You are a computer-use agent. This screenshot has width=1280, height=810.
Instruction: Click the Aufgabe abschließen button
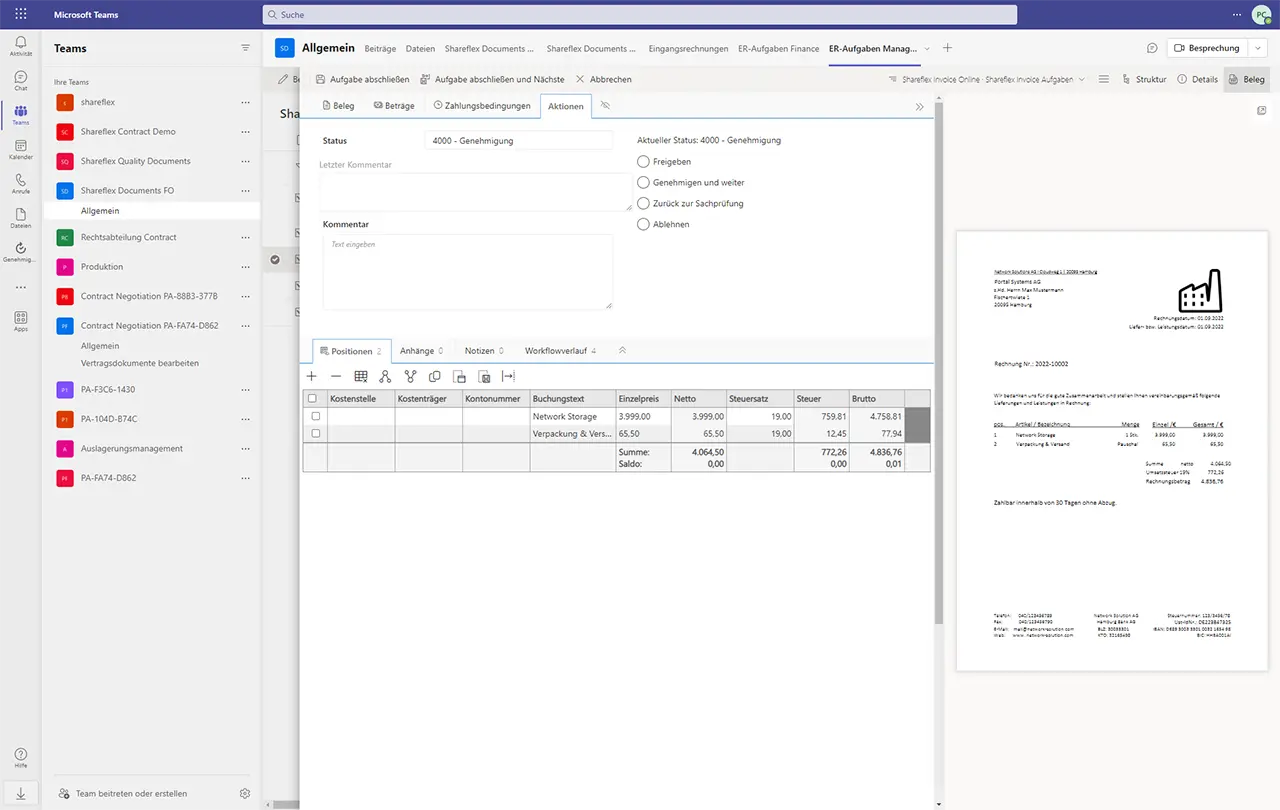tap(362, 79)
